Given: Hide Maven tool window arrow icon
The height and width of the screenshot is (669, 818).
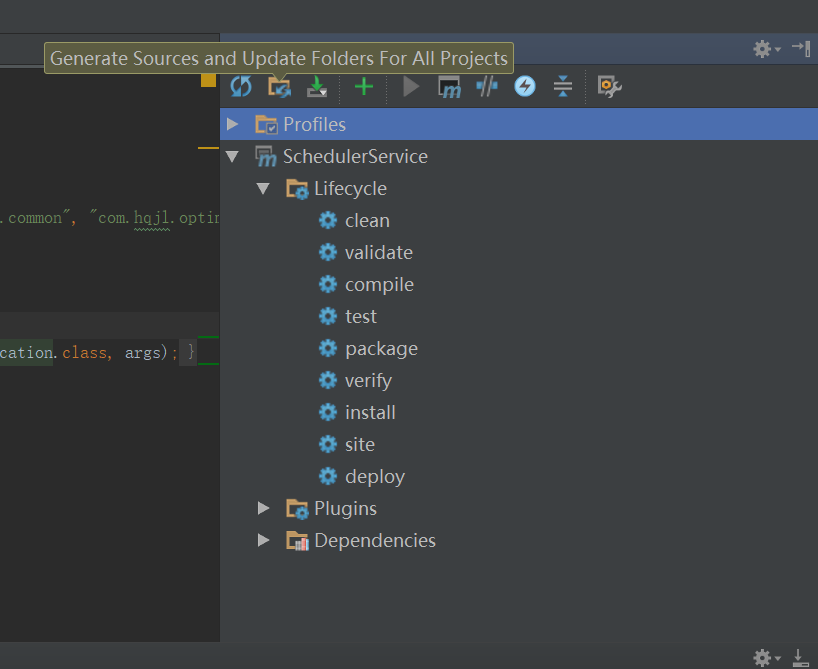Looking at the screenshot, I should click(x=801, y=48).
